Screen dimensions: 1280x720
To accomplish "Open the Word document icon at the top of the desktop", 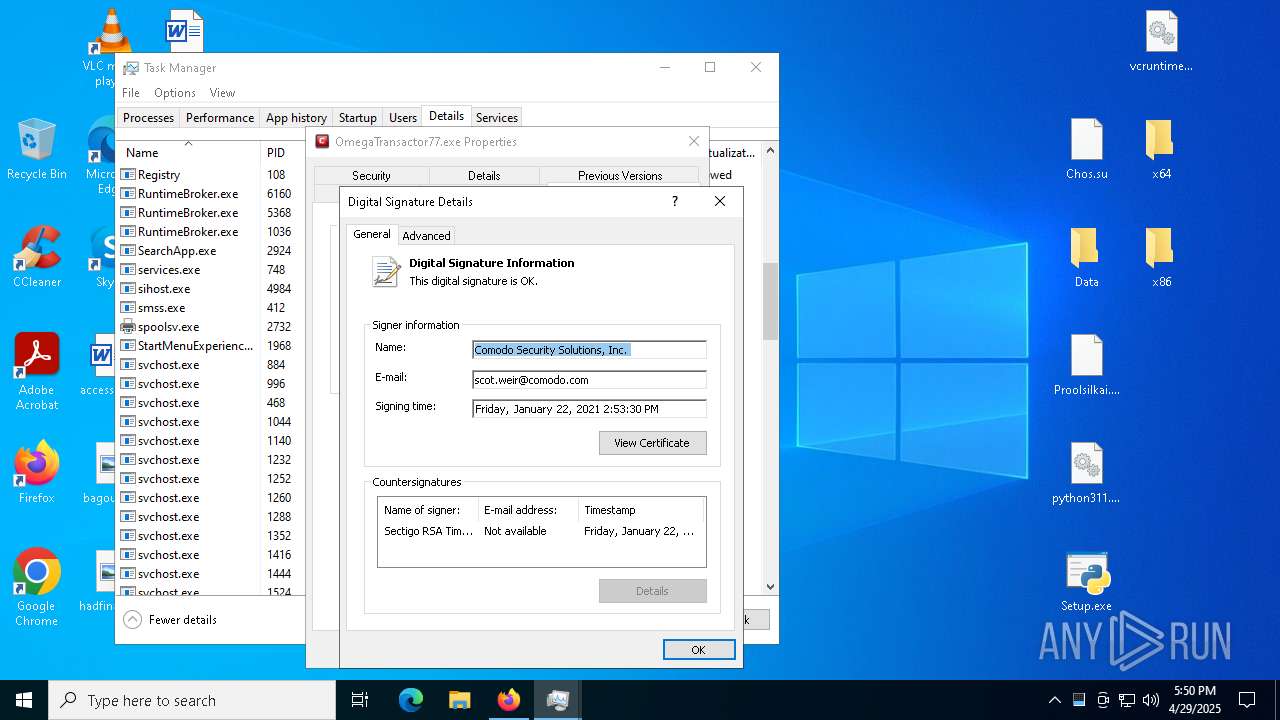I will (184, 30).
